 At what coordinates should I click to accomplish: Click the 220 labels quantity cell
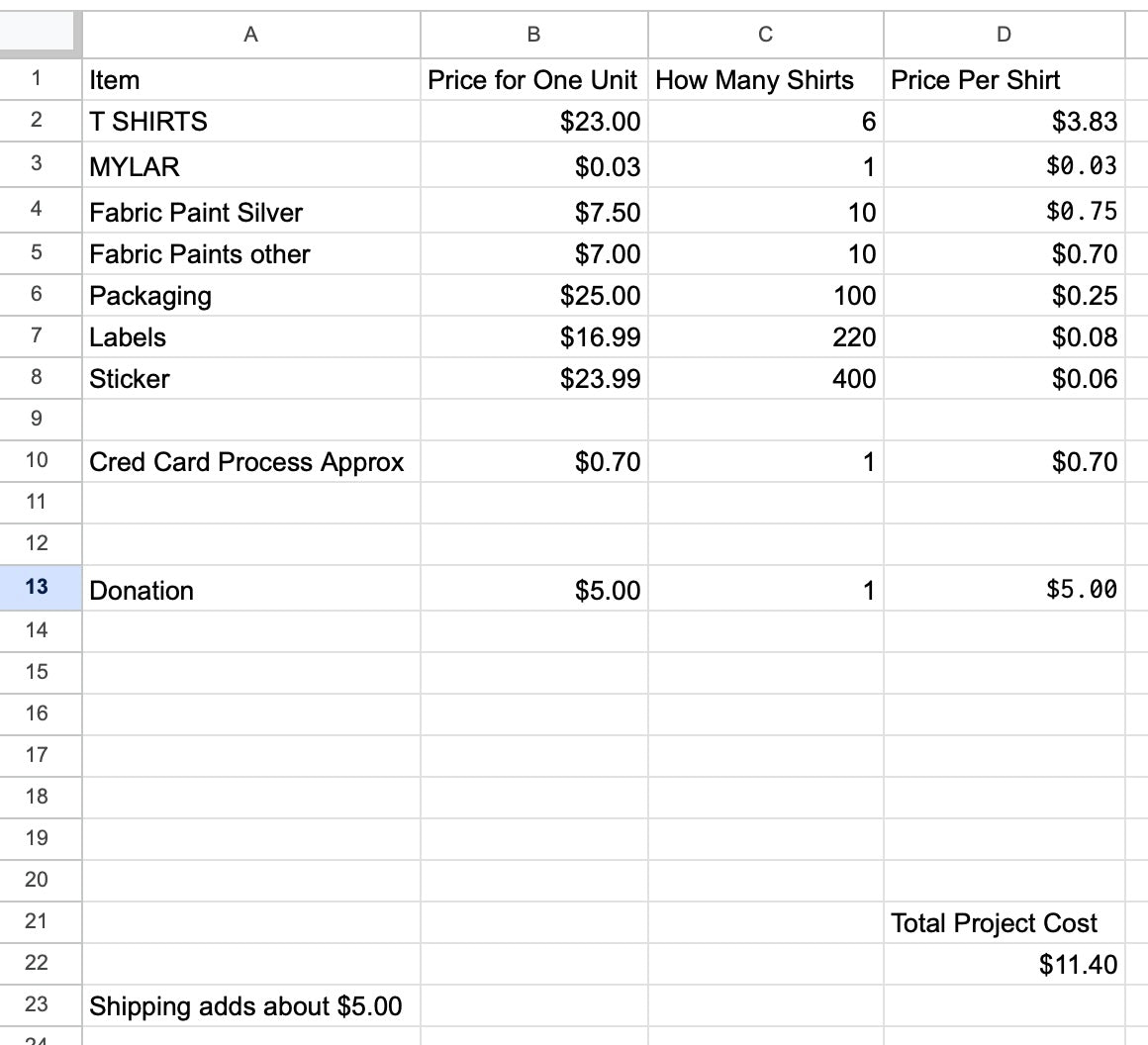point(765,337)
